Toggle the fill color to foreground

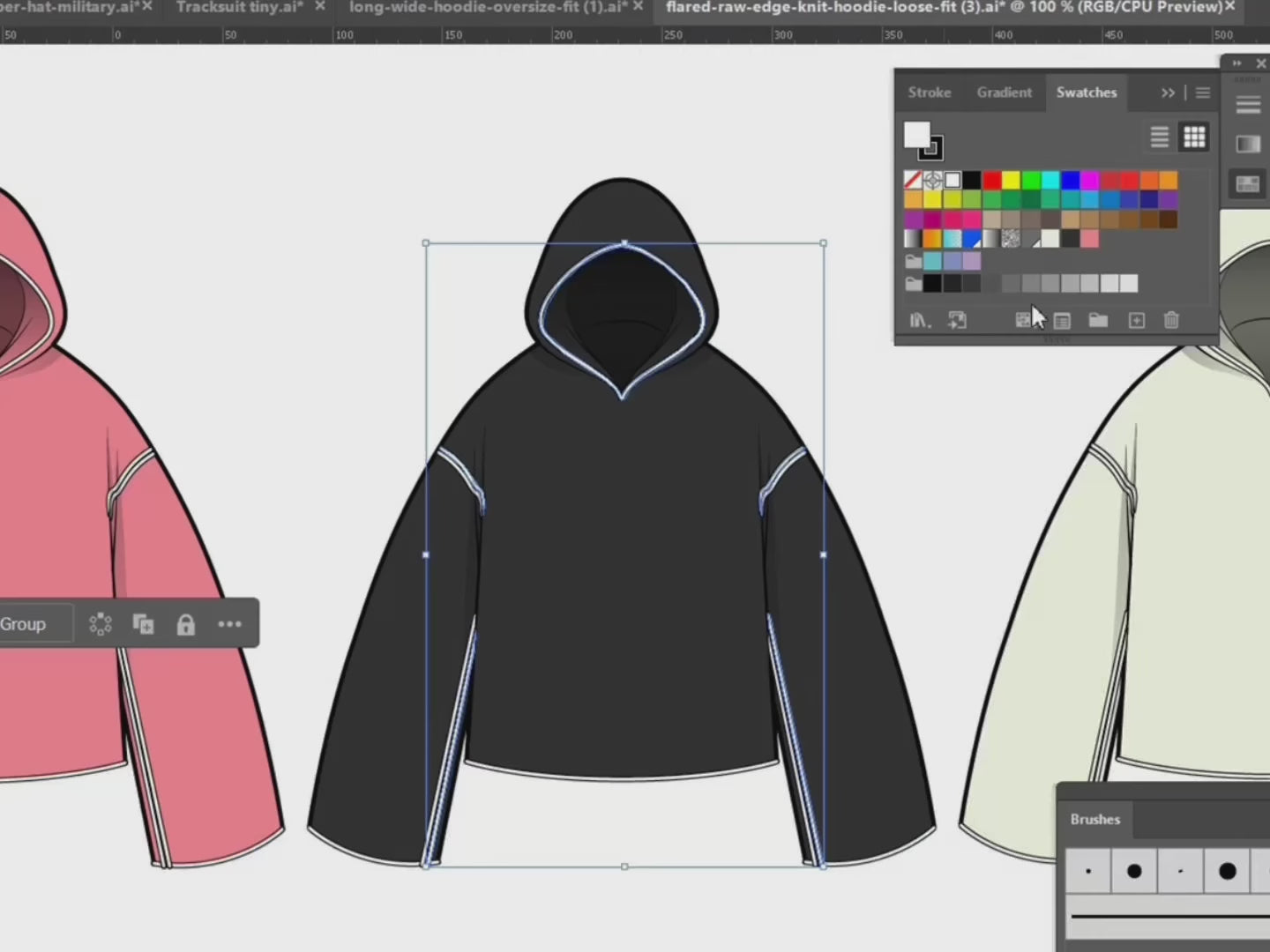tap(915, 135)
